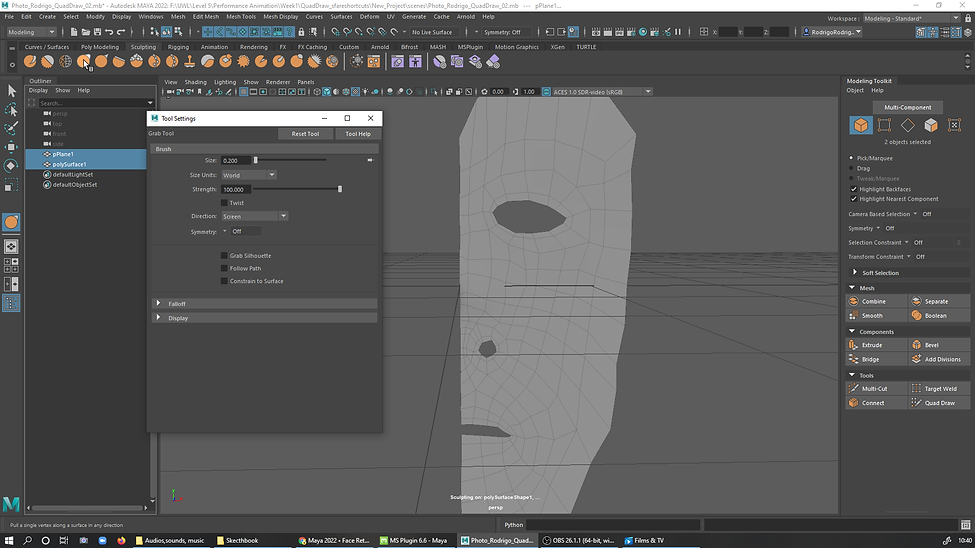Click the Combine mesh icon
975x548 pixels.
854,301
